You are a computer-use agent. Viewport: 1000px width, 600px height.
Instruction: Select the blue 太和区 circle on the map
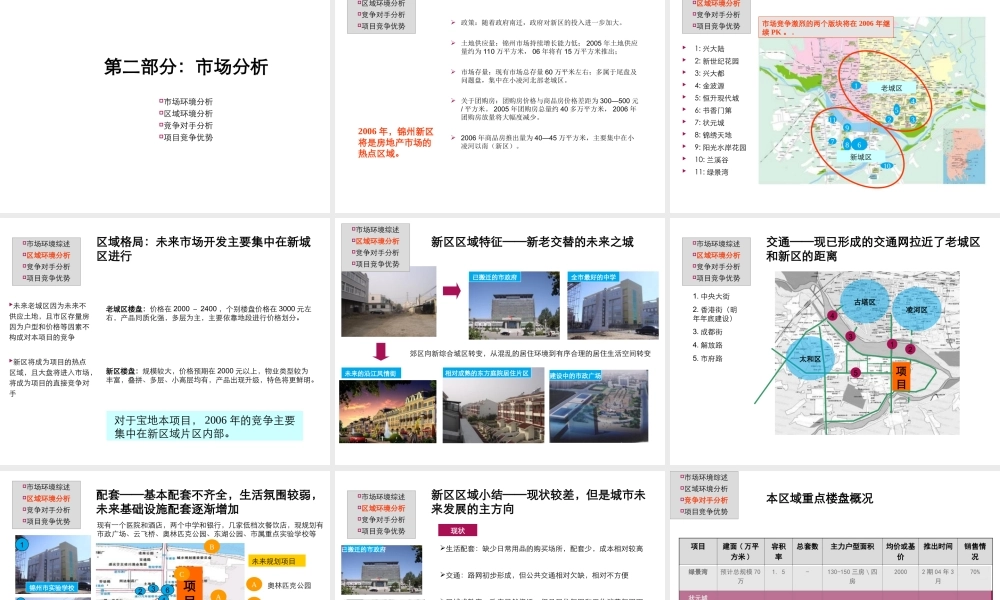coord(810,358)
